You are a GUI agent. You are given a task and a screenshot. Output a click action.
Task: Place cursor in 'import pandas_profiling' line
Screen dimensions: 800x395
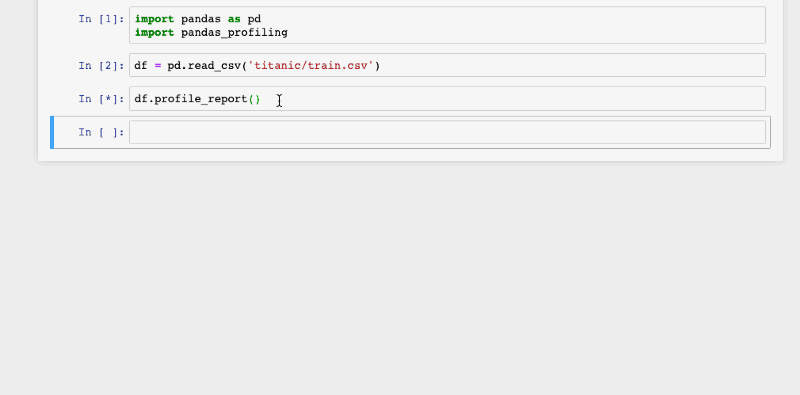(211, 33)
